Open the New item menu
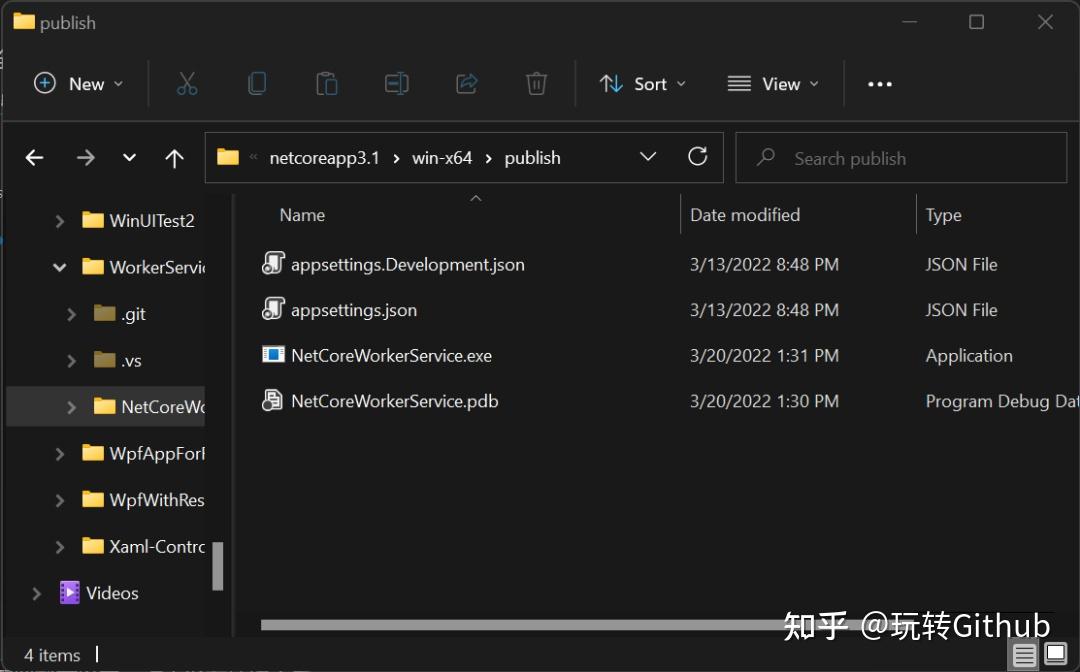1080x672 pixels. (78, 84)
